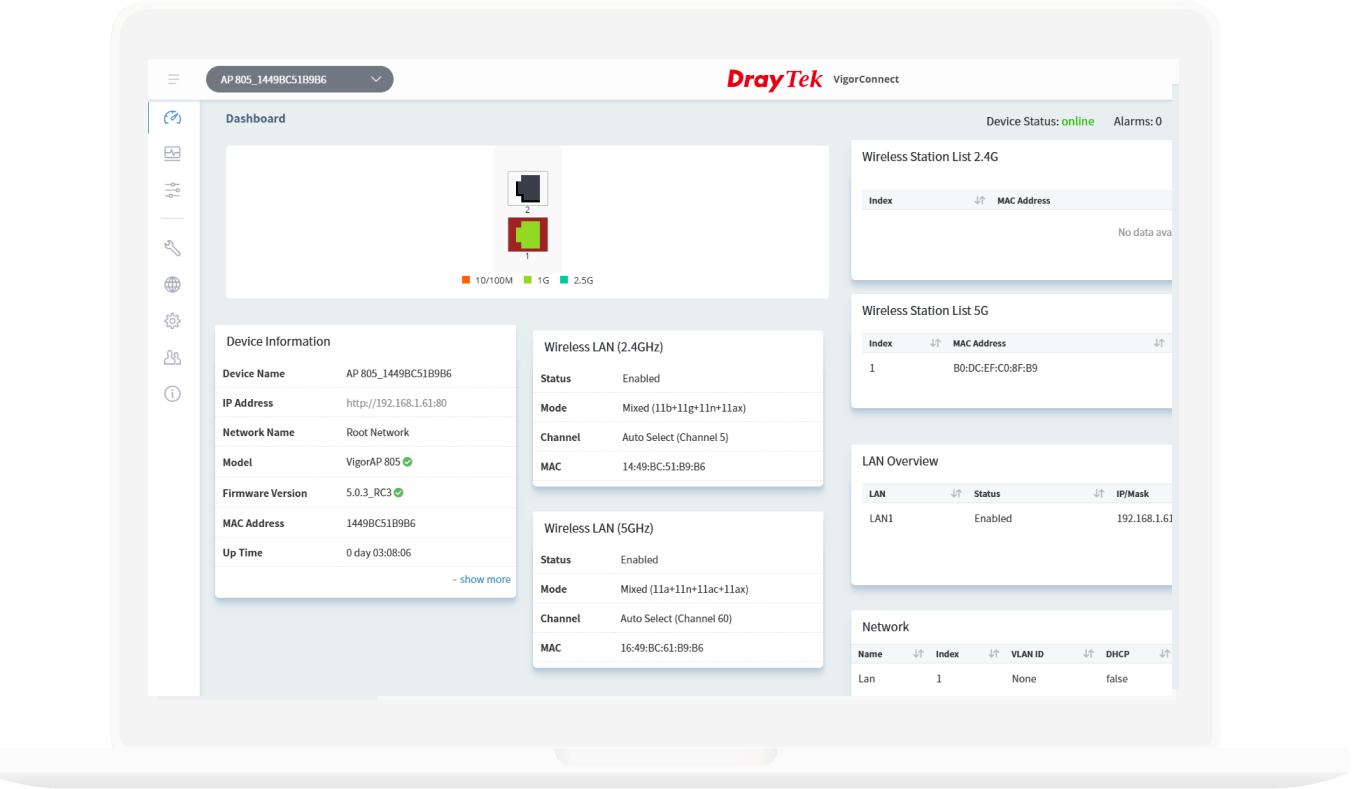Click the Alarms: 0 indicator

click(1138, 122)
